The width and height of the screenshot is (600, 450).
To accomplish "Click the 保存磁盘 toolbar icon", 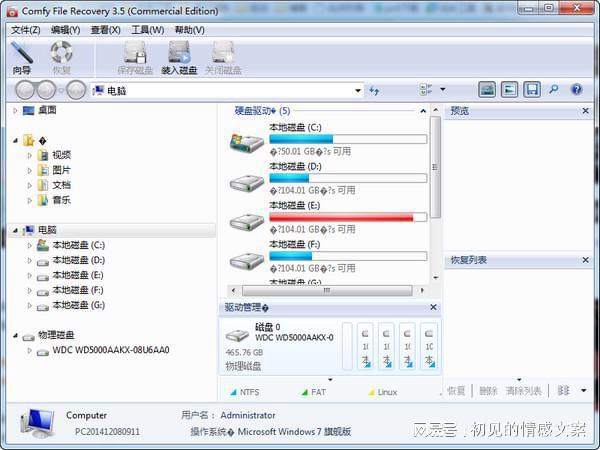I will (135, 52).
